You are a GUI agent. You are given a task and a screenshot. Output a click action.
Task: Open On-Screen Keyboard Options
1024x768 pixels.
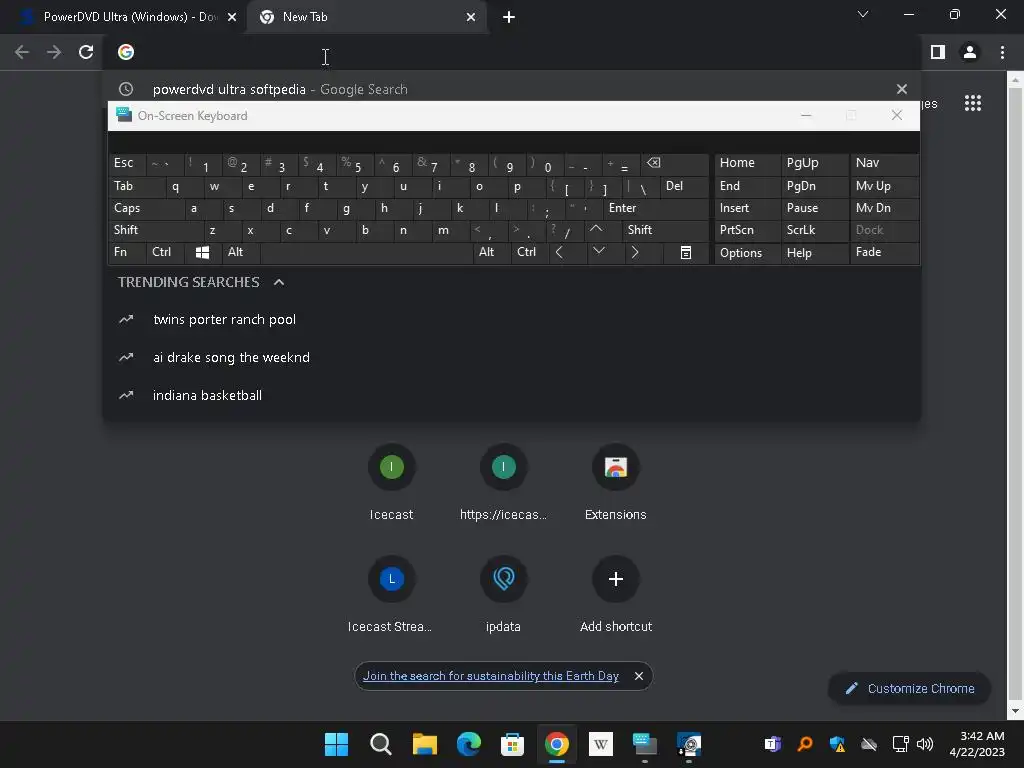747,252
